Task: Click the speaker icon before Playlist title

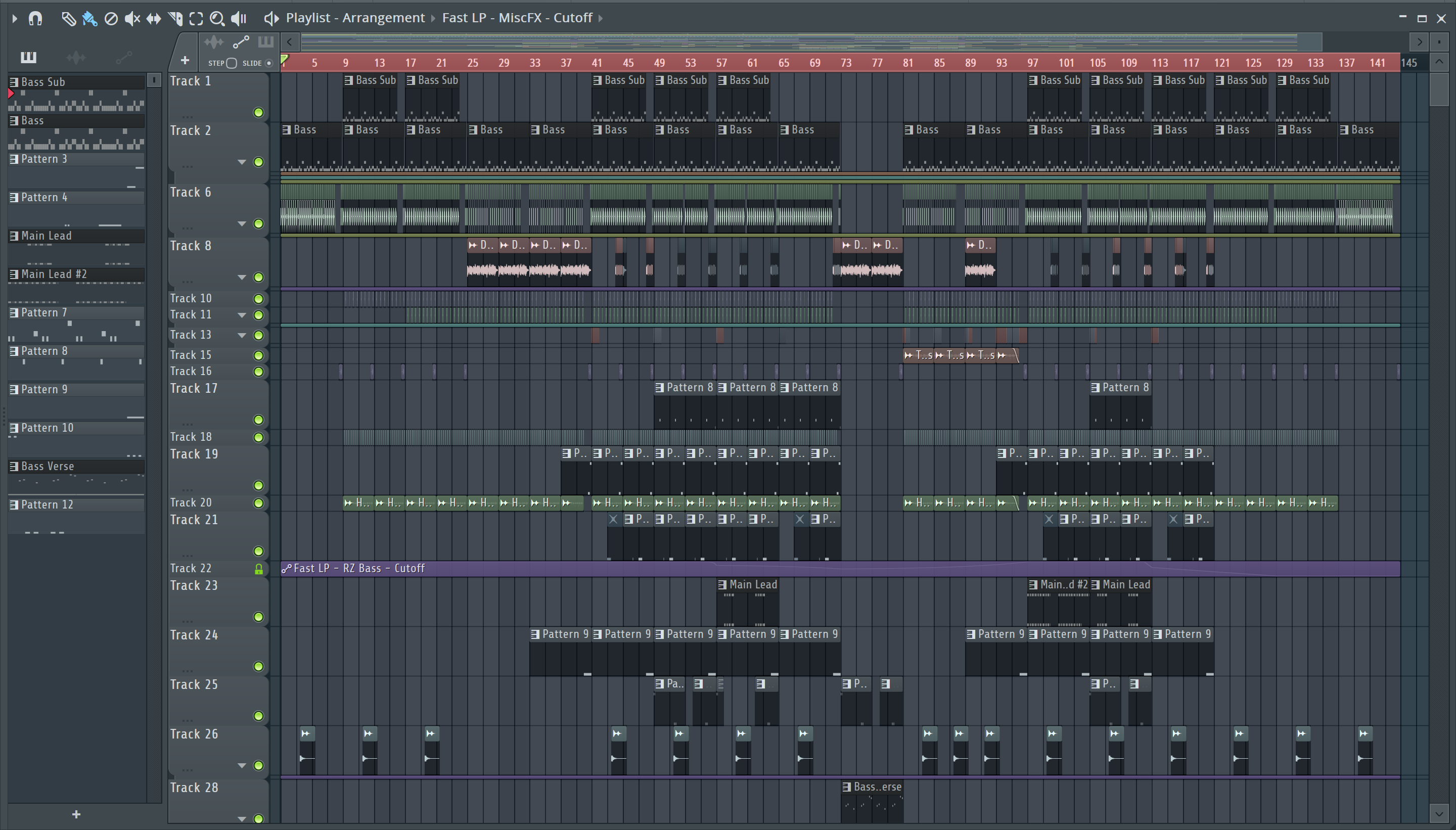Action: 271,19
